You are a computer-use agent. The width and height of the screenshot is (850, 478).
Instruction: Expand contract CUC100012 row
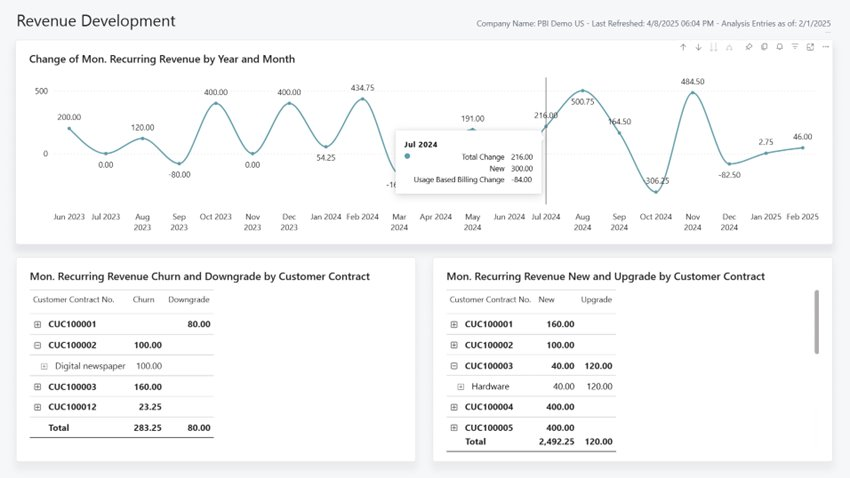(x=37, y=407)
